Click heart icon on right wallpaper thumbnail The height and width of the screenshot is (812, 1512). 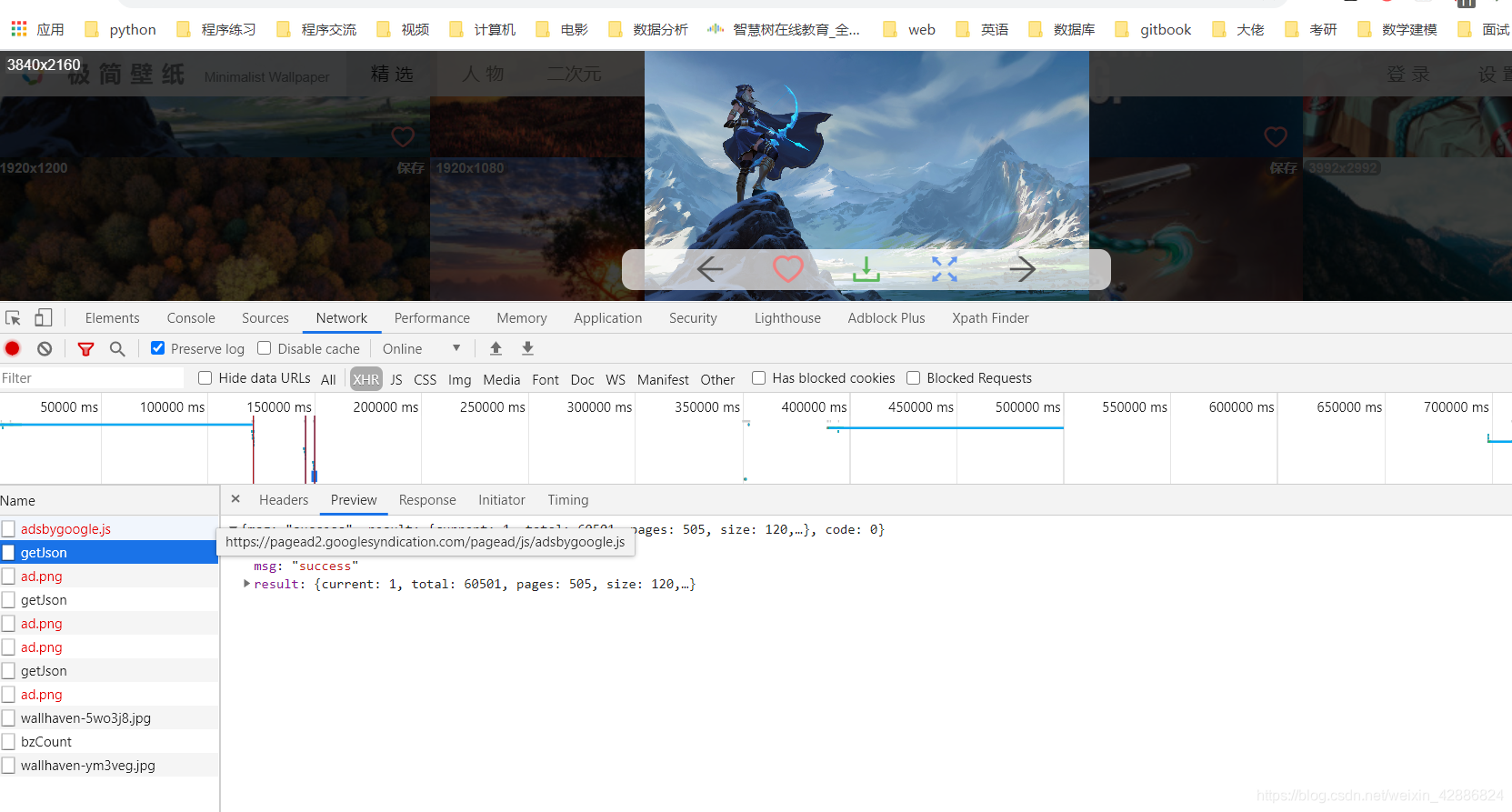coord(1276,136)
